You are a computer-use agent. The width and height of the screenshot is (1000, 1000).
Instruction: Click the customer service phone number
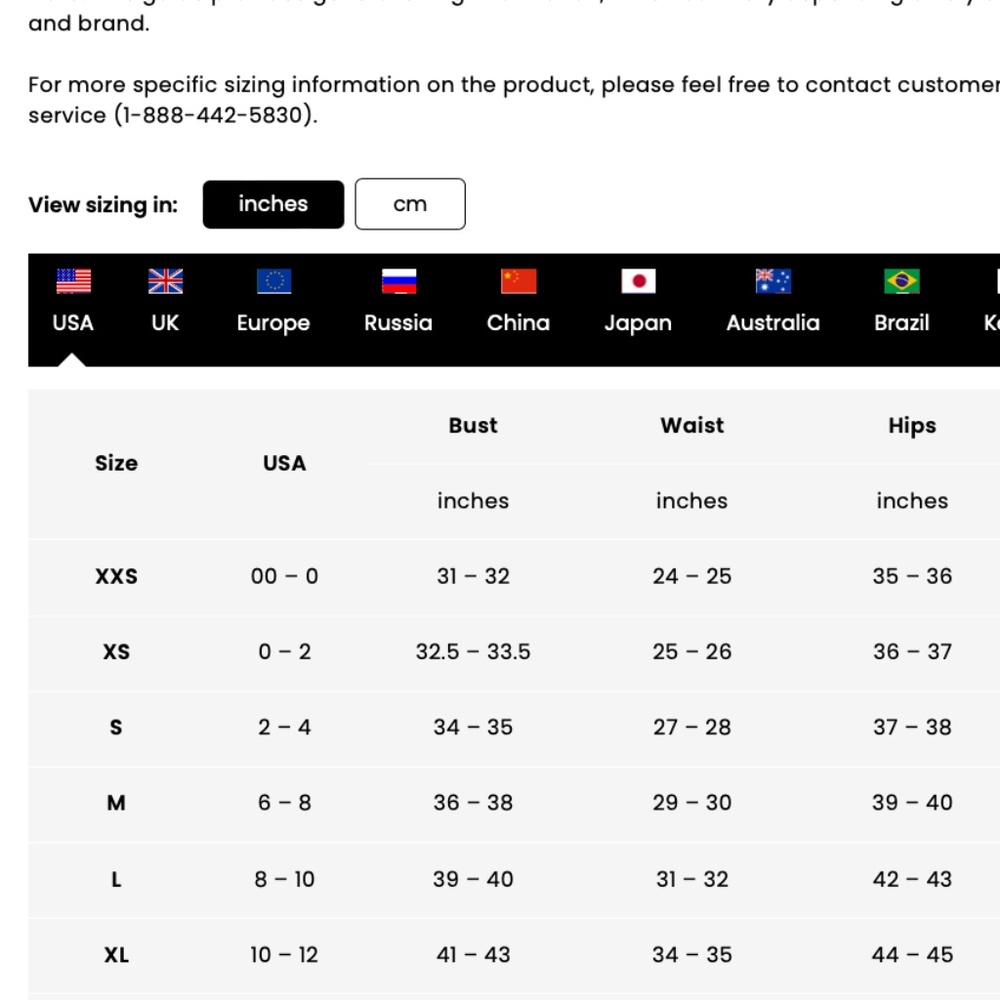pos(215,115)
